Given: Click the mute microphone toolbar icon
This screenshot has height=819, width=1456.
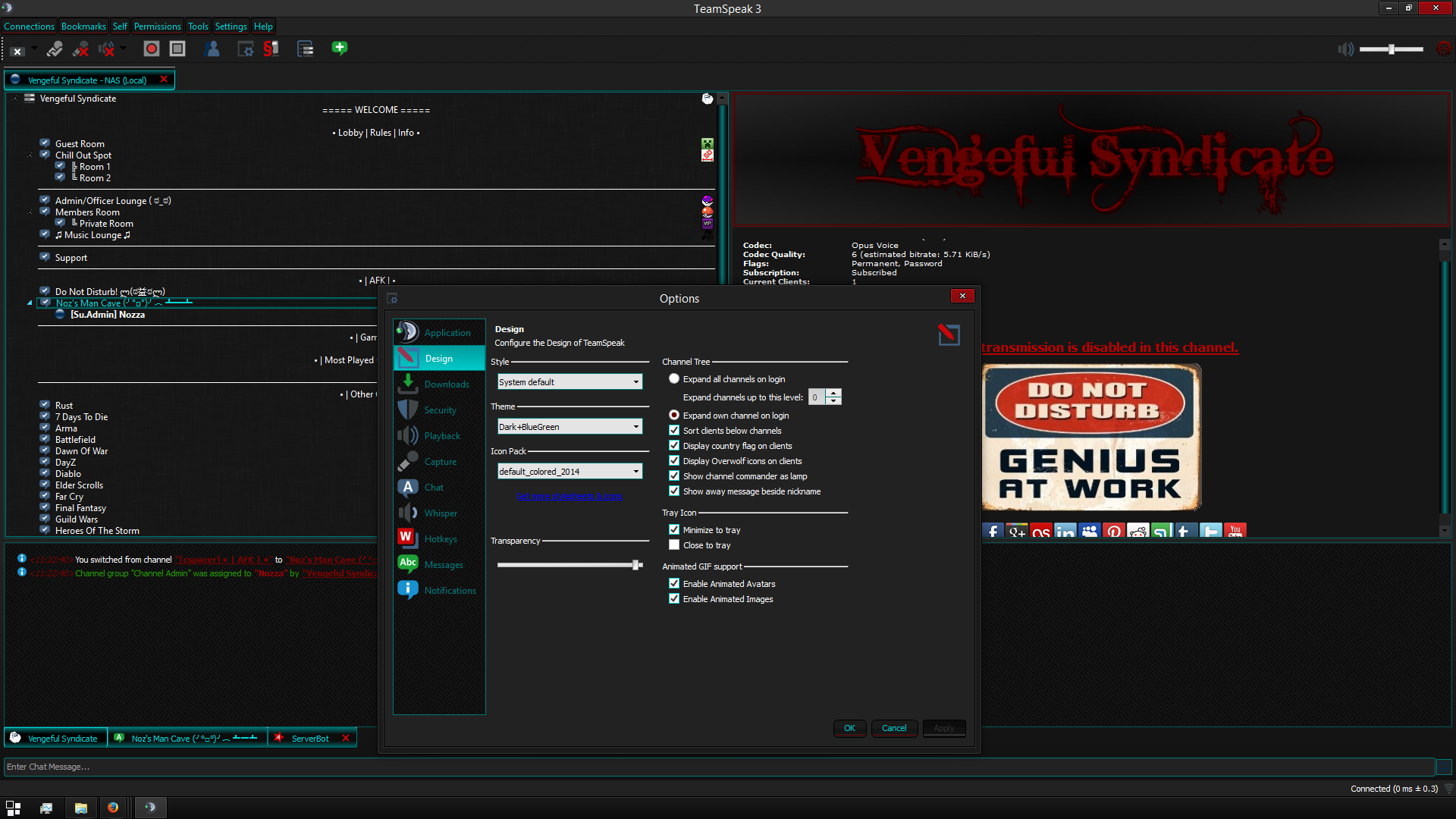Looking at the screenshot, I should [x=80, y=49].
